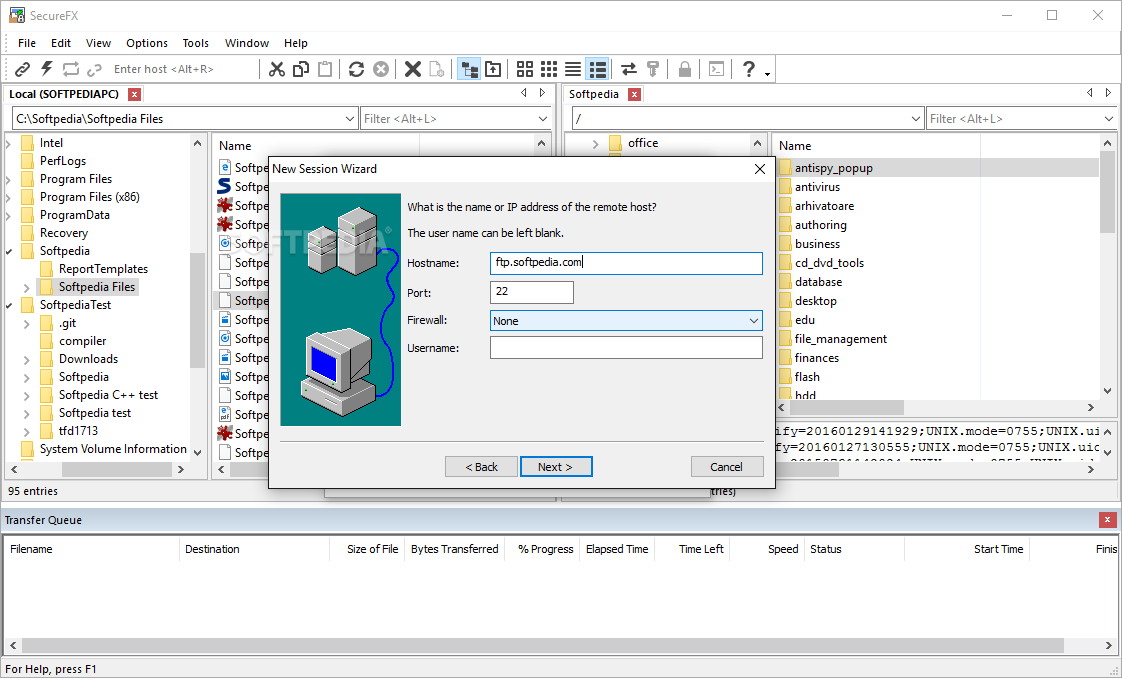
Task: Switch to small icons grid view
Action: click(549, 69)
